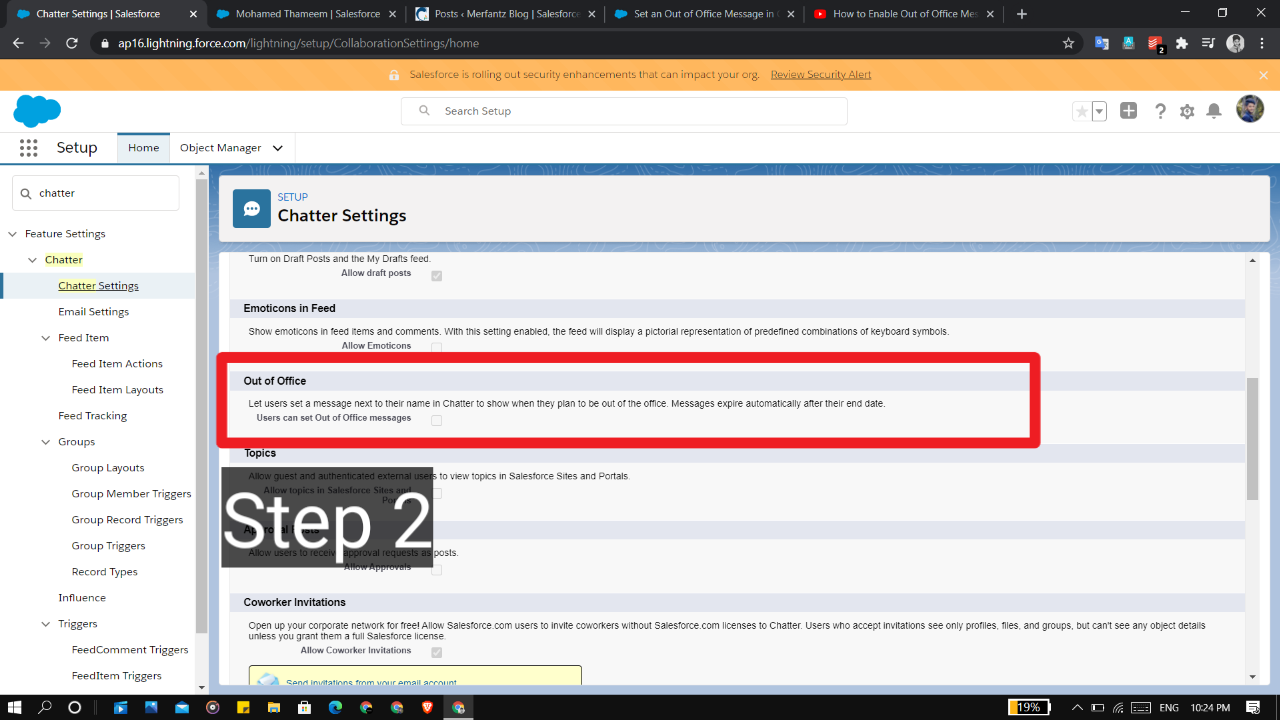Collapse the Chatter tree node
Image resolution: width=1280 pixels, height=720 pixels.
click(33, 260)
